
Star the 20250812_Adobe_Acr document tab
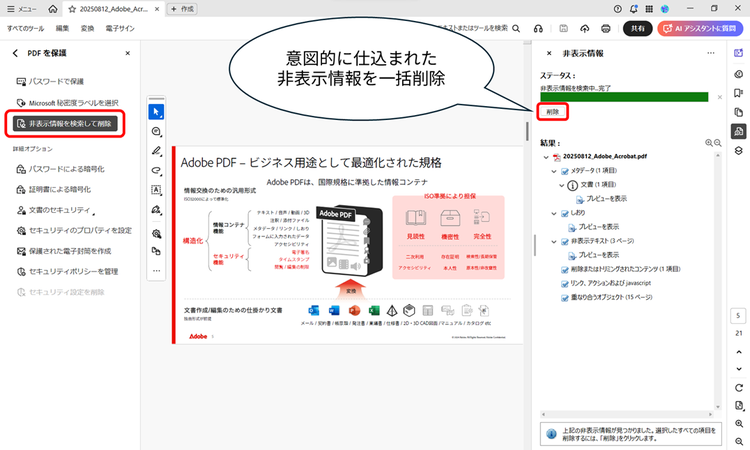coord(72,9)
